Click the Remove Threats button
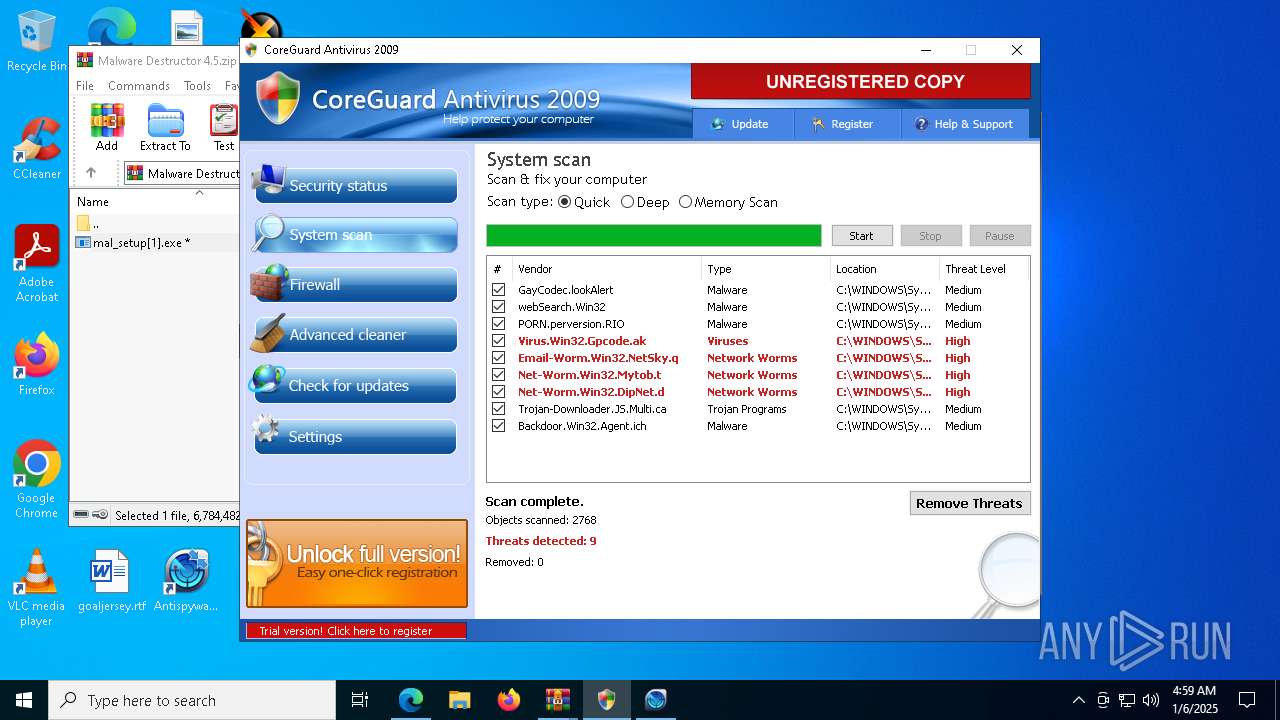 969,503
